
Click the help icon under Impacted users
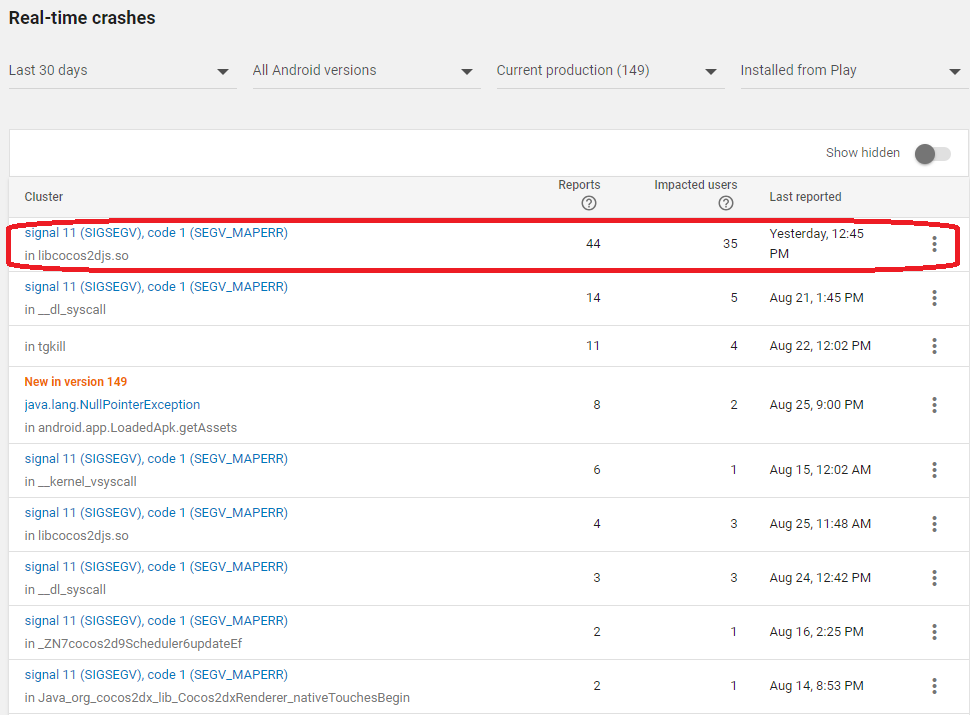(x=726, y=203)
